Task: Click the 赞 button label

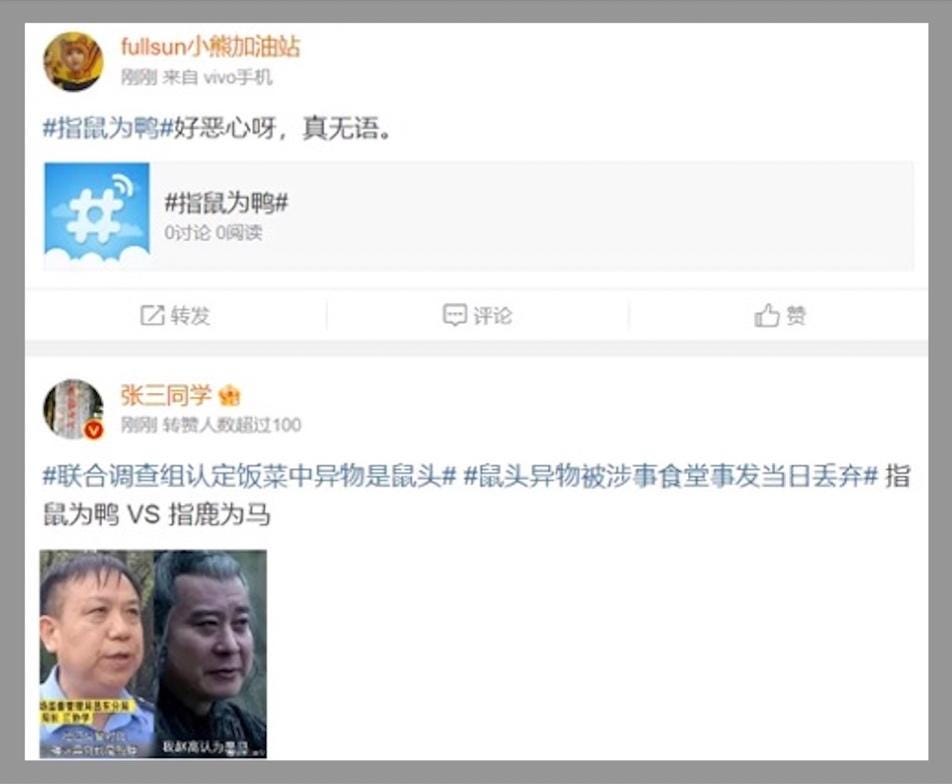Action: pyautogui.click(x=796, y=316)
